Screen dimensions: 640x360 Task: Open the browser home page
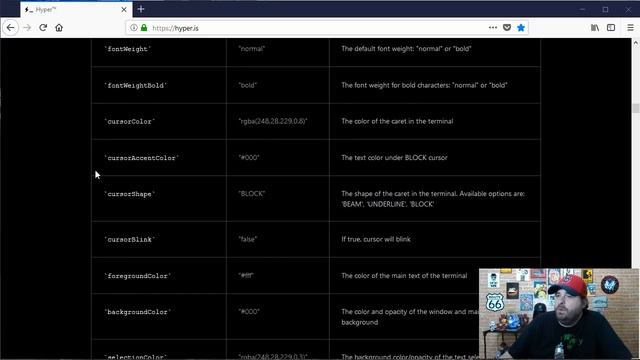pos(59,28)
